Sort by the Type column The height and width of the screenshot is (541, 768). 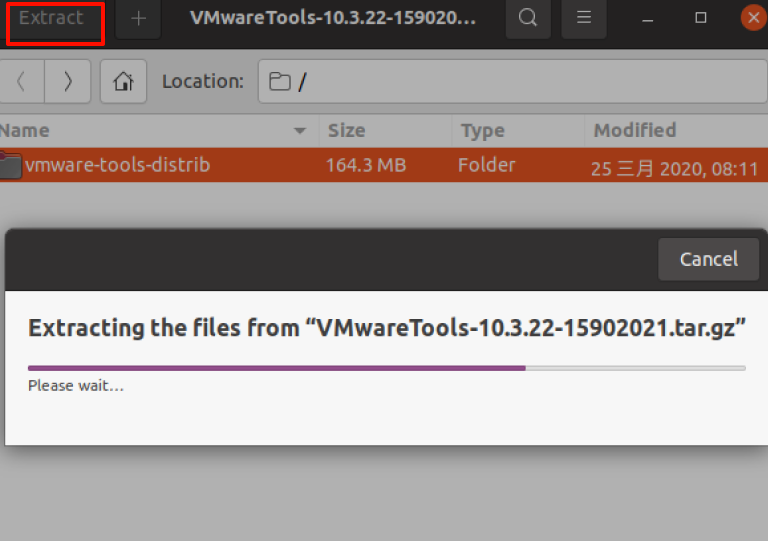(483, 131)
